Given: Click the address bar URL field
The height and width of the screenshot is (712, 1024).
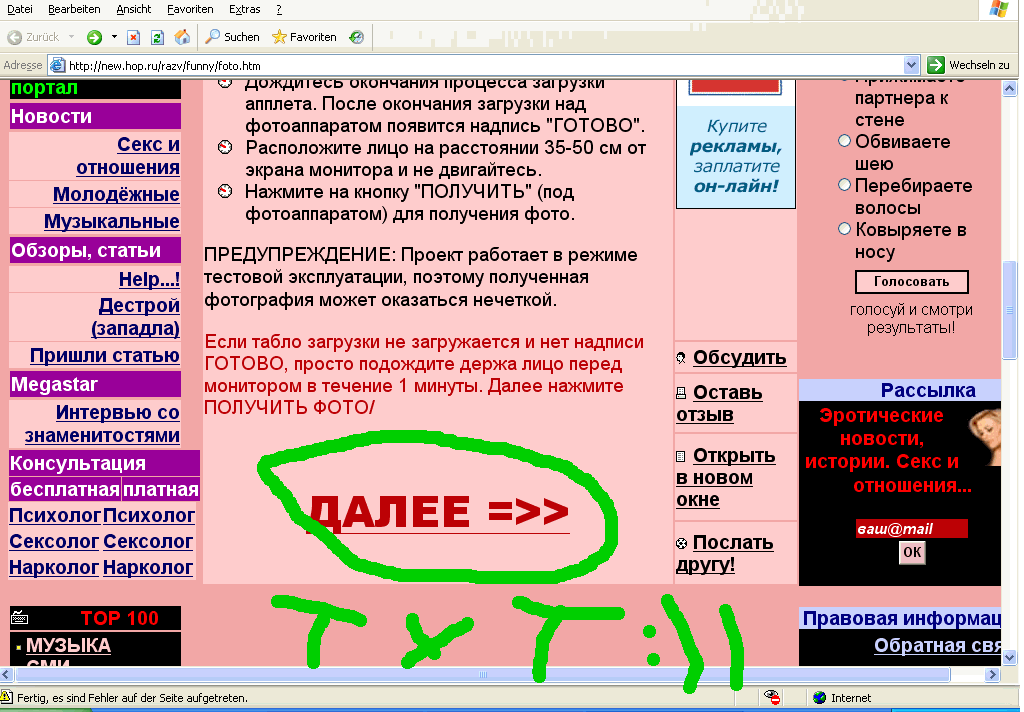Looking at the screenshot, I should click(x=483, y=65).
